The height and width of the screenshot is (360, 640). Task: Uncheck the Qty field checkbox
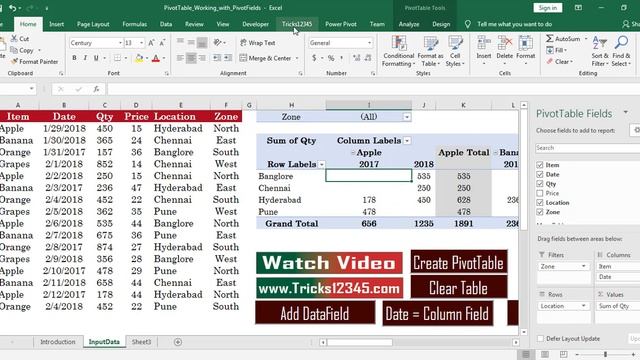[540, 184]
